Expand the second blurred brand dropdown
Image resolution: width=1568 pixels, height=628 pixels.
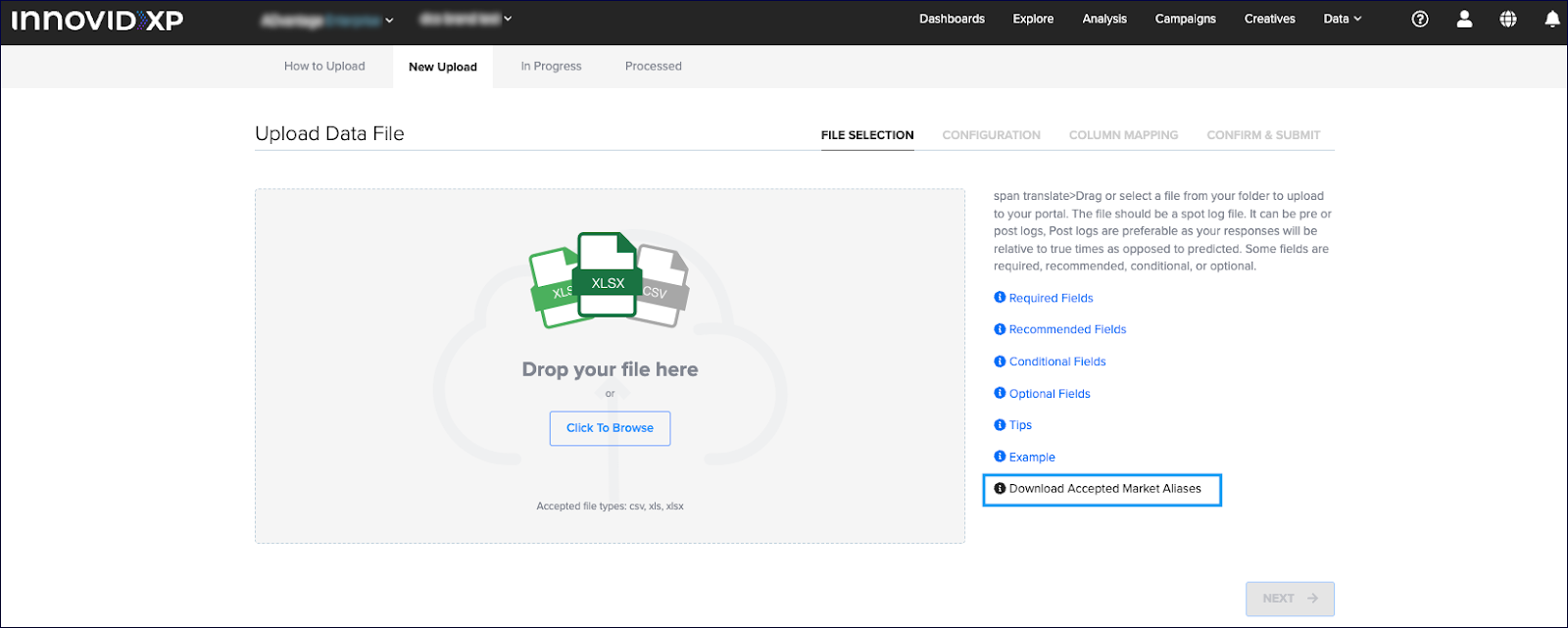pos(465,19)
